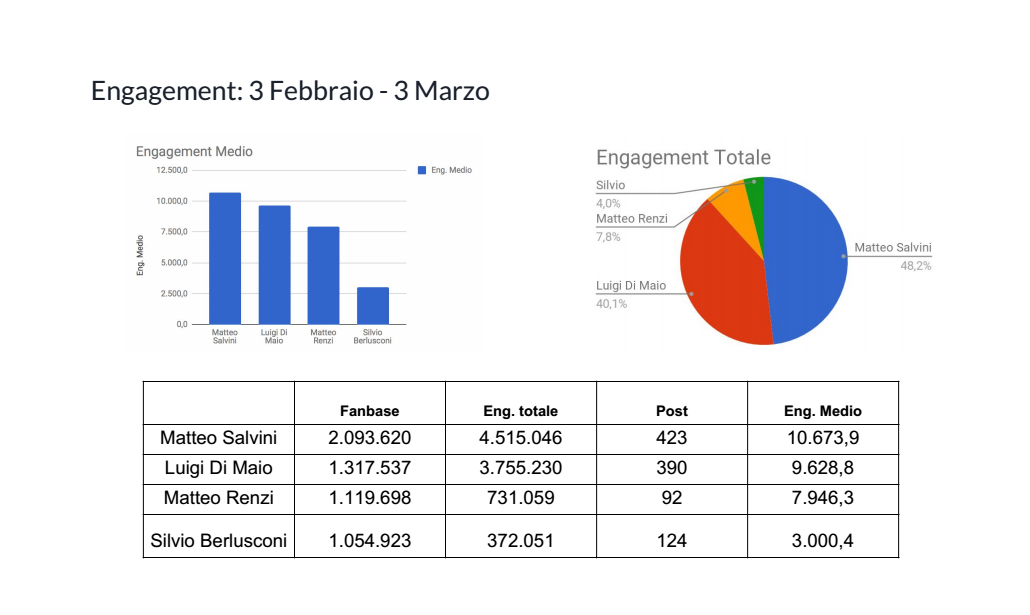Image resolution: width=1030 pixels, height=615 pixels.
Task: Click the Engagement Medio chart title
Action: click(194, 152)
